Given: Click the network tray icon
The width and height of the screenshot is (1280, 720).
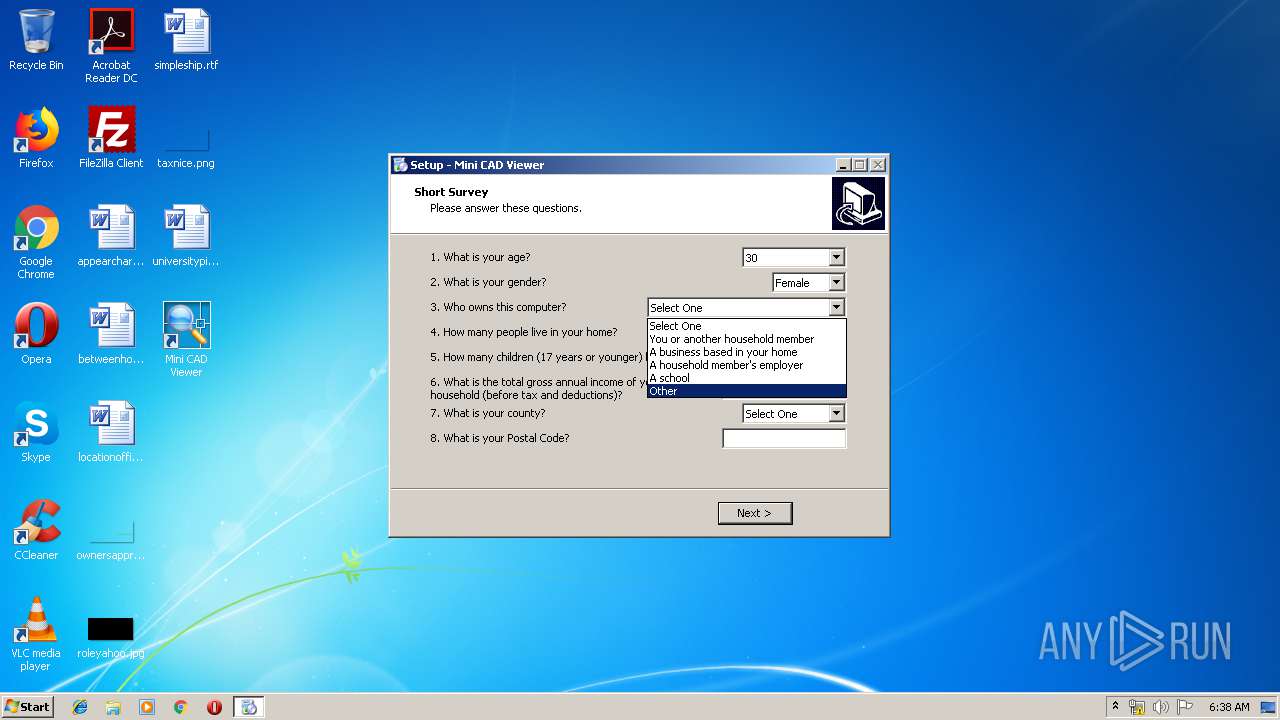Looking at the screenshot, I should [1137, 707].
